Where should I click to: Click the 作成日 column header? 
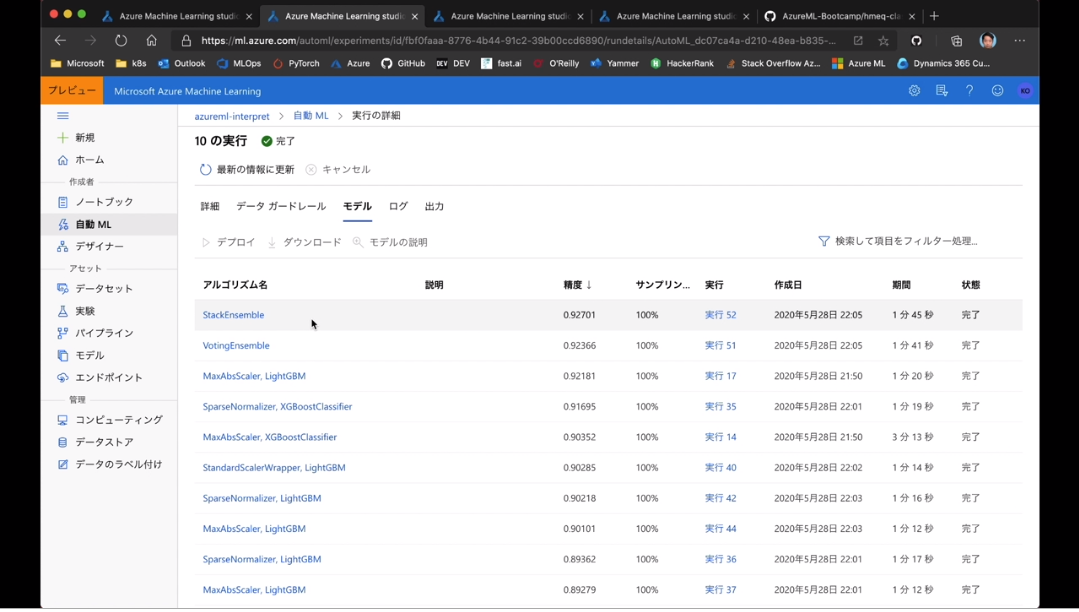coord(788,285)
